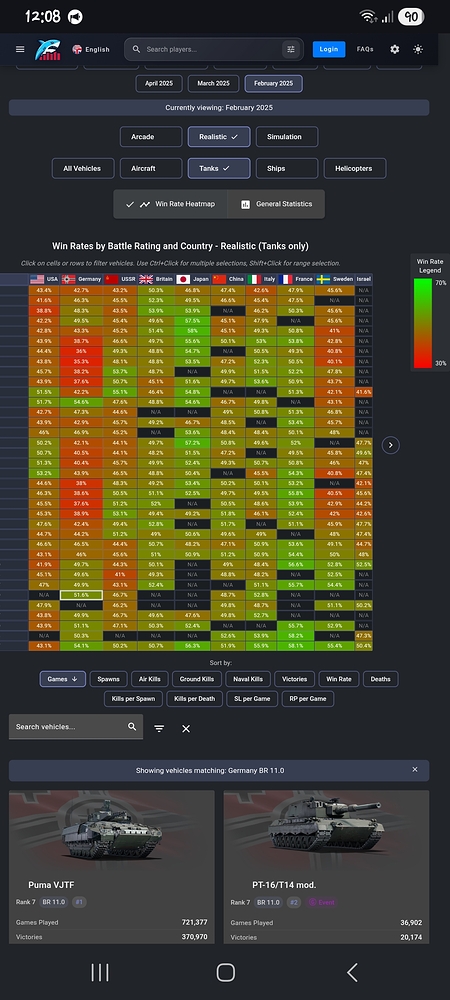This screenshot has height=1000, width=450.
Task: Click the vehicle search magnifier icon
Action: [132, 726]
